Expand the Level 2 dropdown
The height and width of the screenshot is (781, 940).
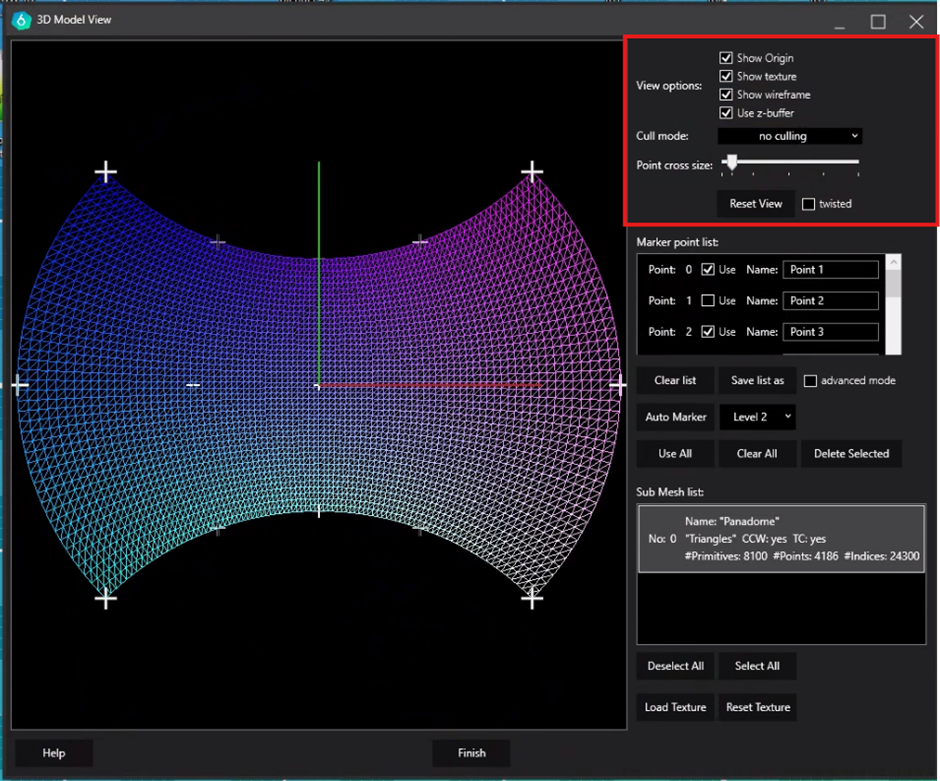(757, 417)
